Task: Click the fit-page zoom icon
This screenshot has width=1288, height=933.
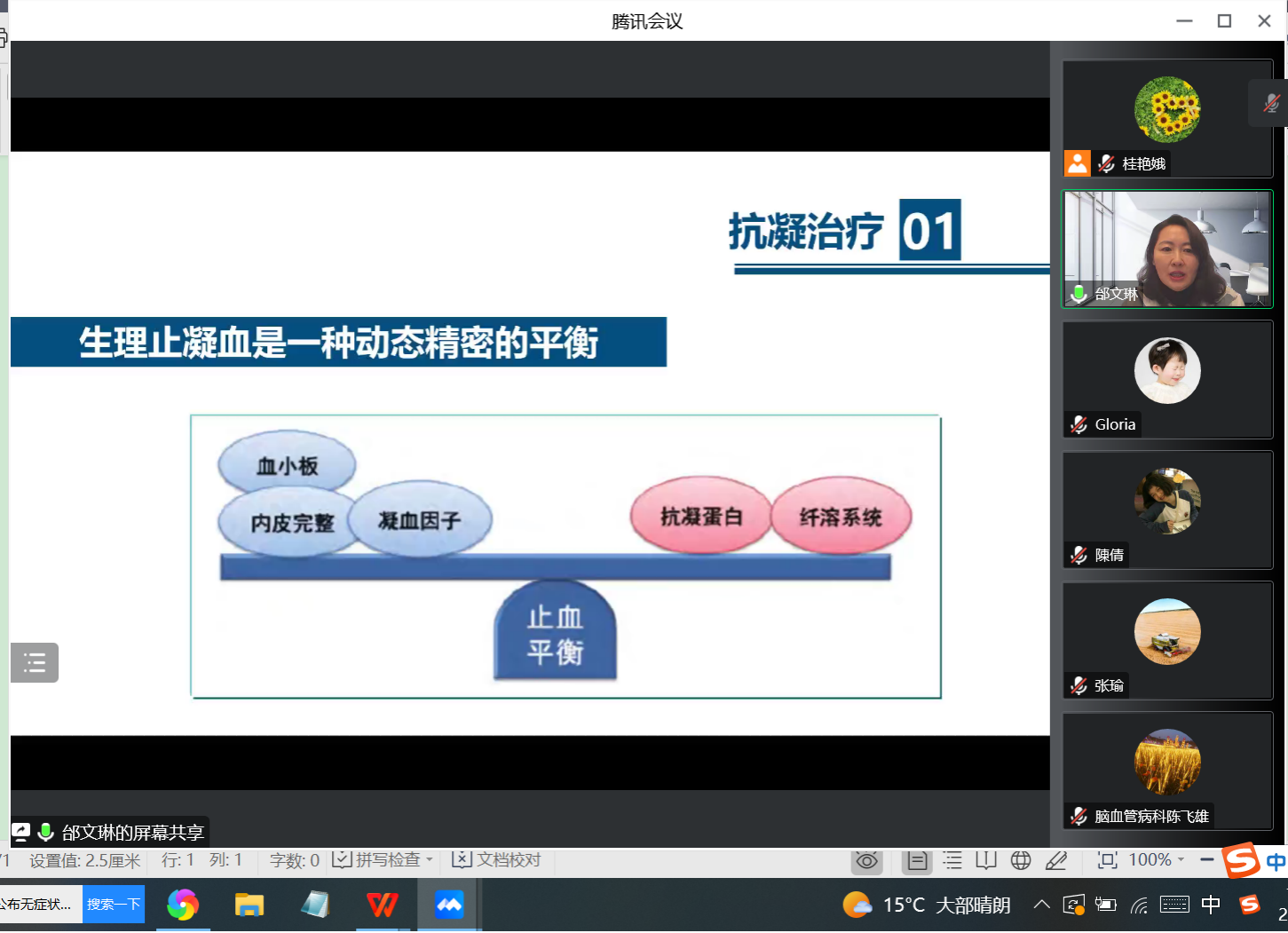Action: pyautogui.click(x=1107, y=860)
